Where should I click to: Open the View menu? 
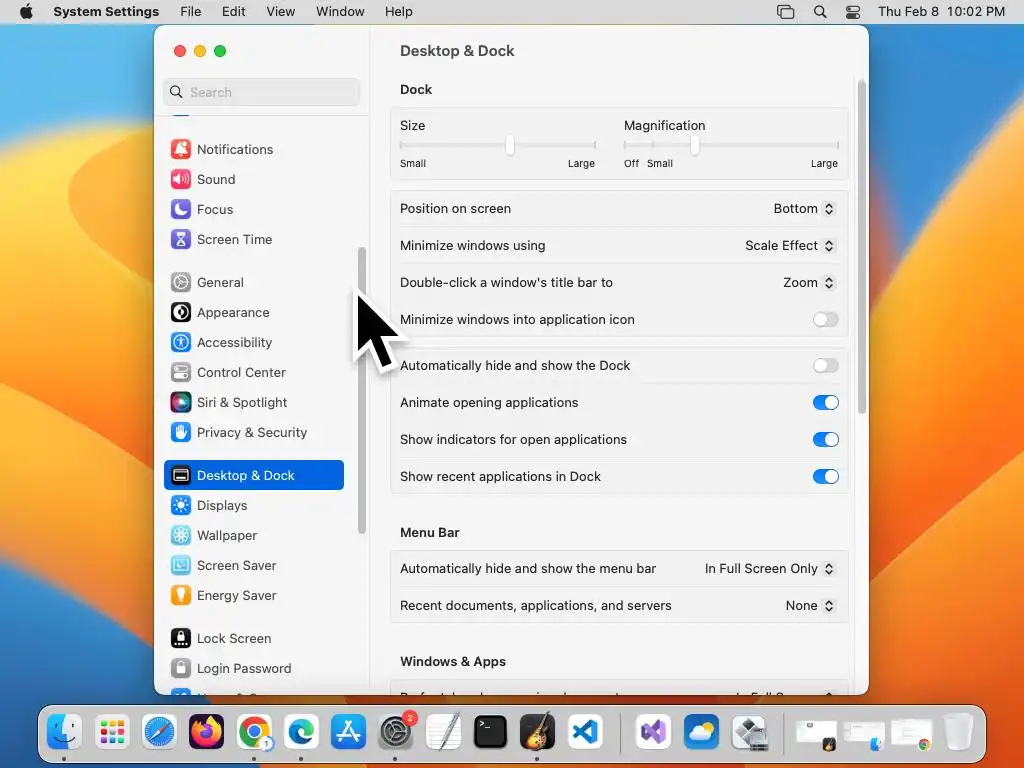[280, 12]
